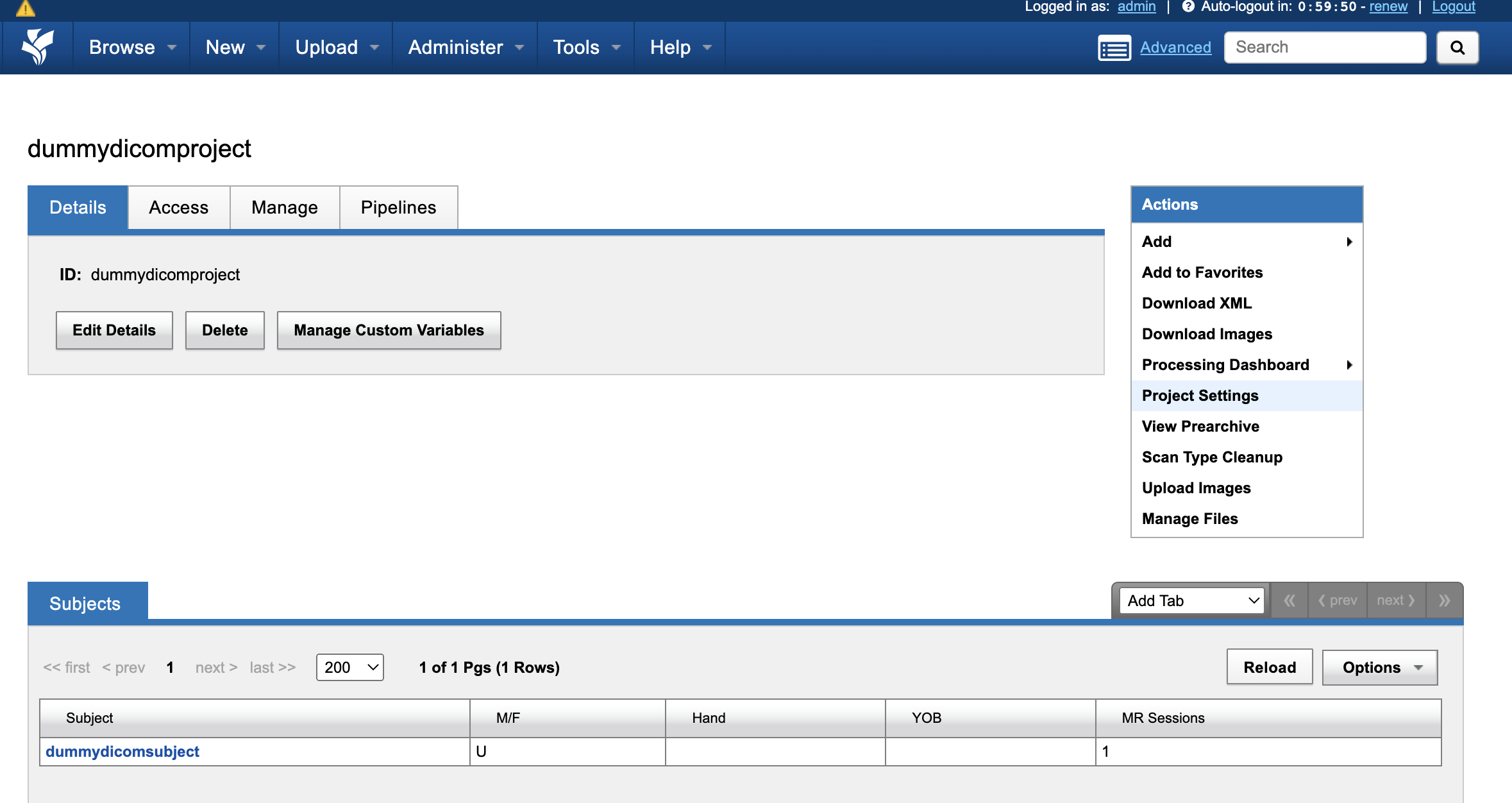Switch to the Pipelines tab
The image size is (1512, 803).
click(x=398, y=208)
